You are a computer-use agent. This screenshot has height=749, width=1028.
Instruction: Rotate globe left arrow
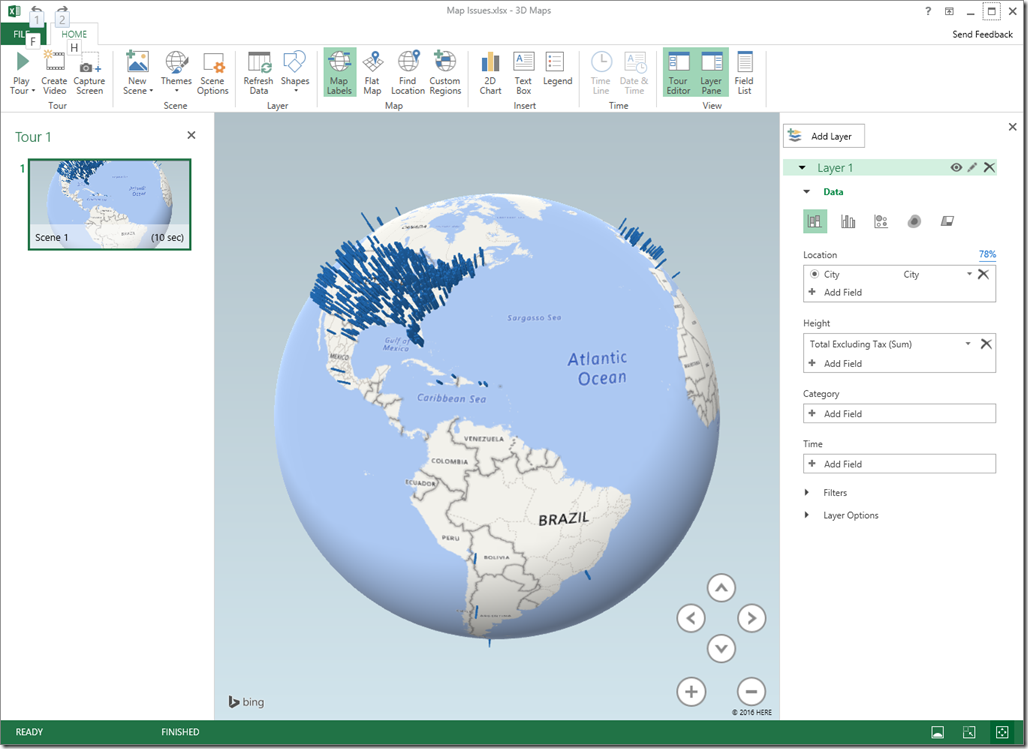691,618
